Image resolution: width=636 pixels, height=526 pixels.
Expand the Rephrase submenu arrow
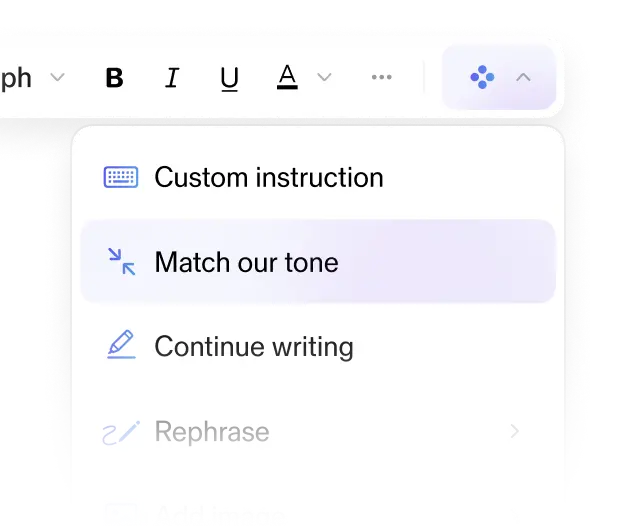[x=515, y=432]
